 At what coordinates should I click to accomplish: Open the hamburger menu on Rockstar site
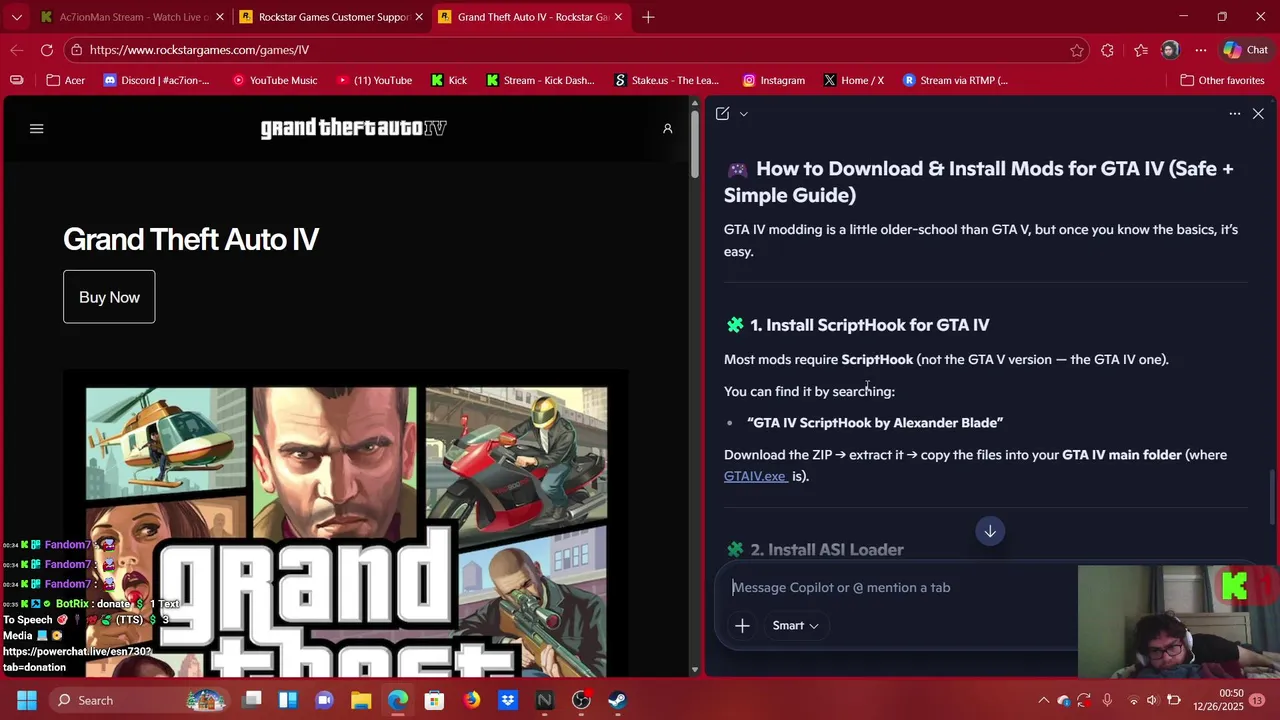pyautogui.click(x=37, y=128)
